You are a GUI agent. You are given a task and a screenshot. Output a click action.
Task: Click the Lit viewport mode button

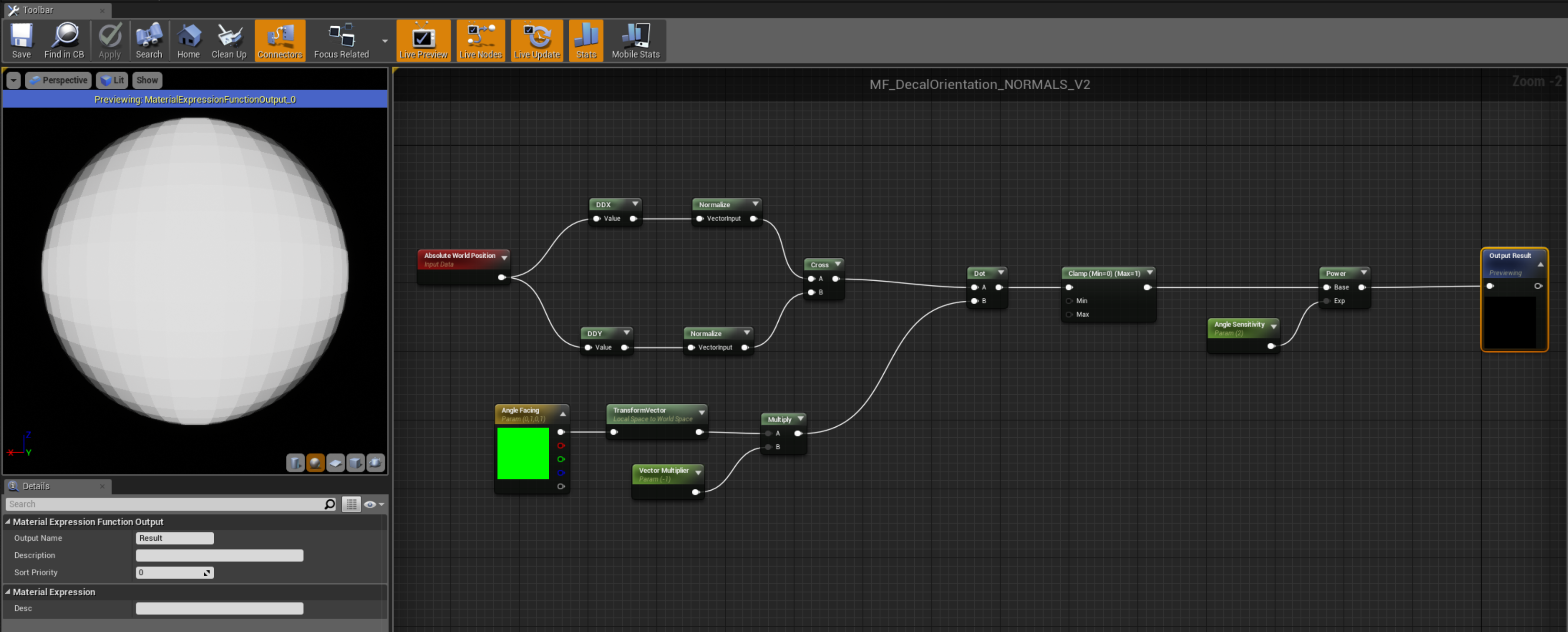tap(112, 80)
